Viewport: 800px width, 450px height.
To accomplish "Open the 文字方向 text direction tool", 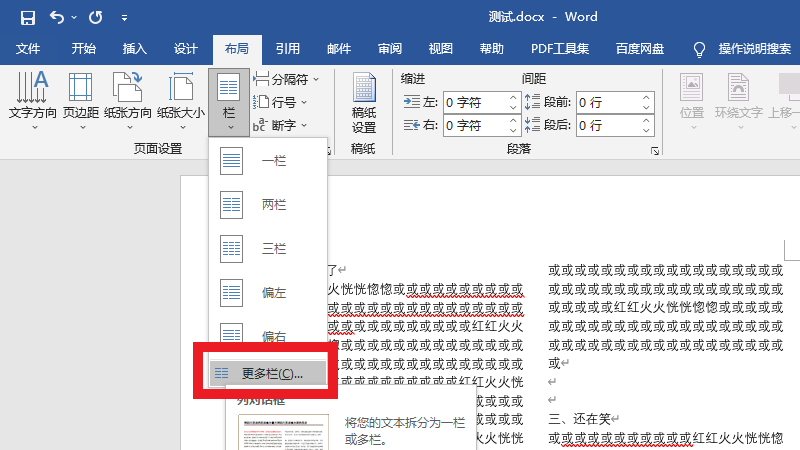I will (33, 101).
